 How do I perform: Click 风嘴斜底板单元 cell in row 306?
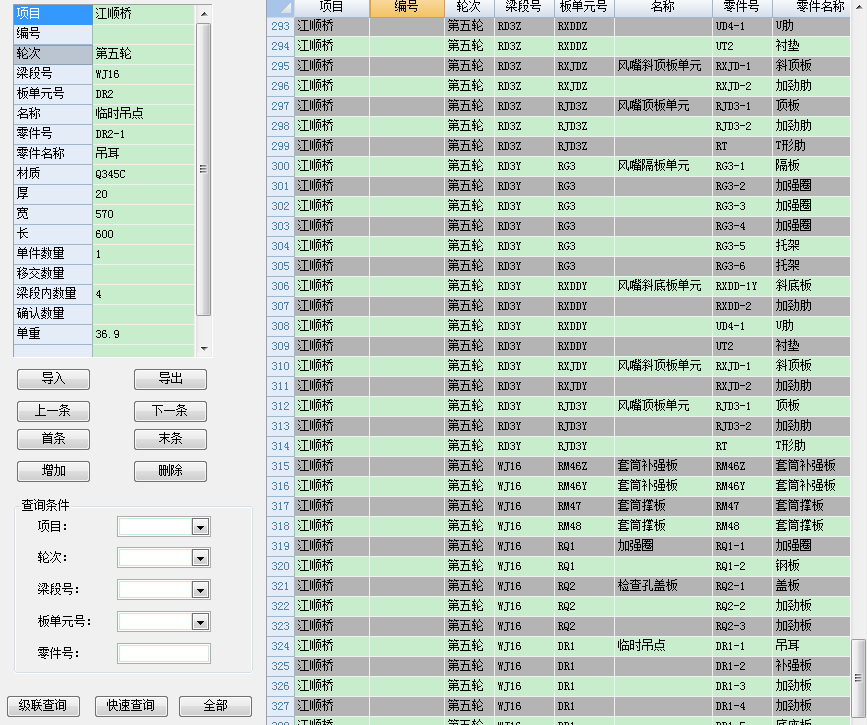(663, 286)
